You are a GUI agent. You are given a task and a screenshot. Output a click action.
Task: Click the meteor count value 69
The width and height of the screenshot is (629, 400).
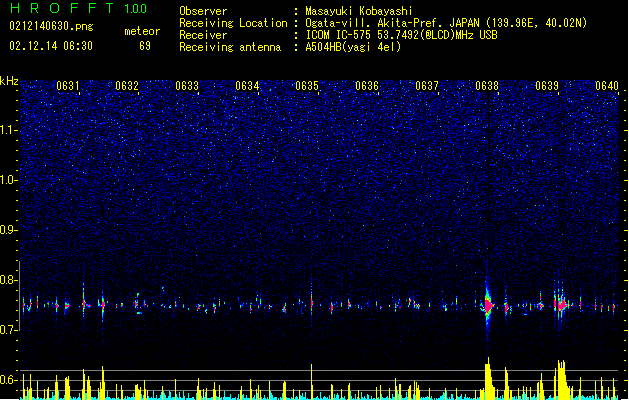(x=145, y=46)
